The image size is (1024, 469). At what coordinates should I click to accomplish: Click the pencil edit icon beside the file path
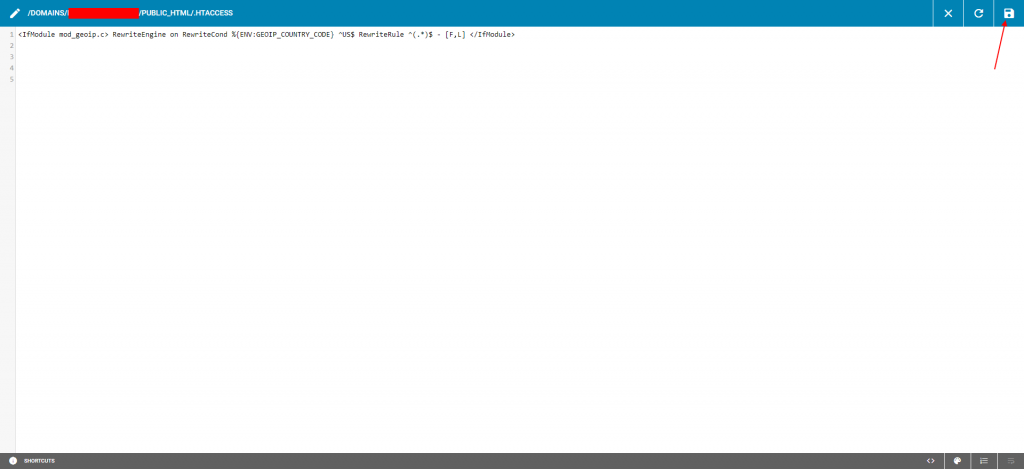pos(14,13)
